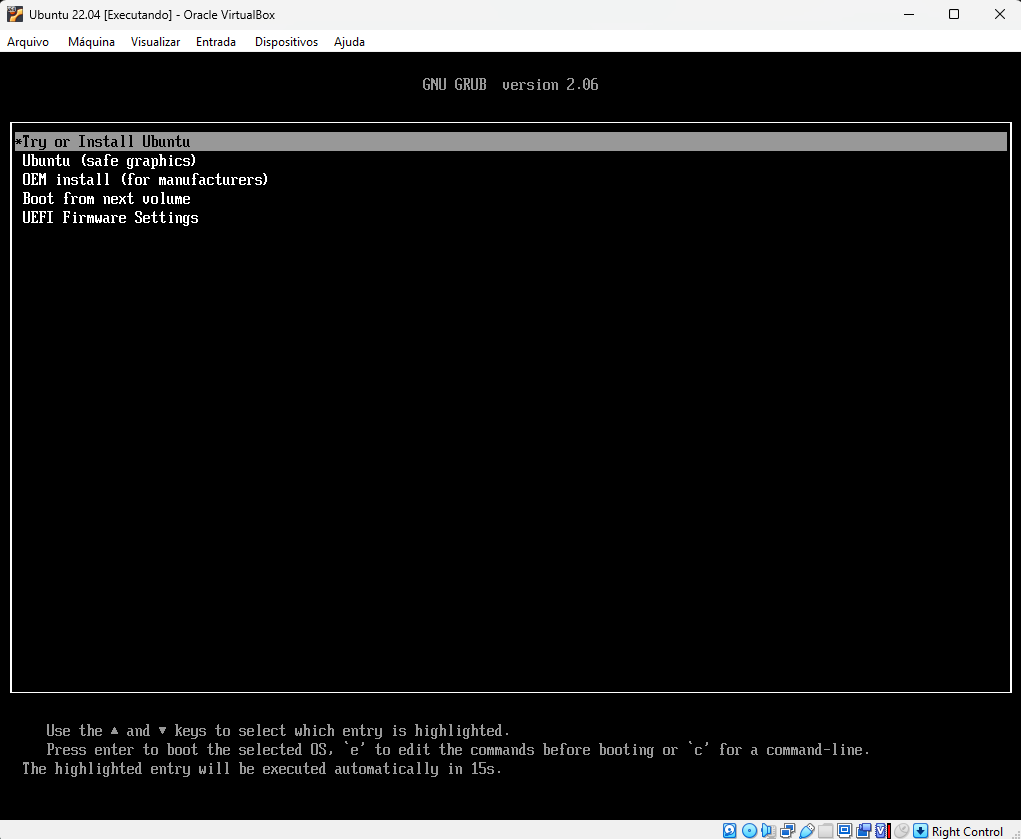Open the Ajuda menu
The image size is (1021, 839).
[x=349, y=42]
